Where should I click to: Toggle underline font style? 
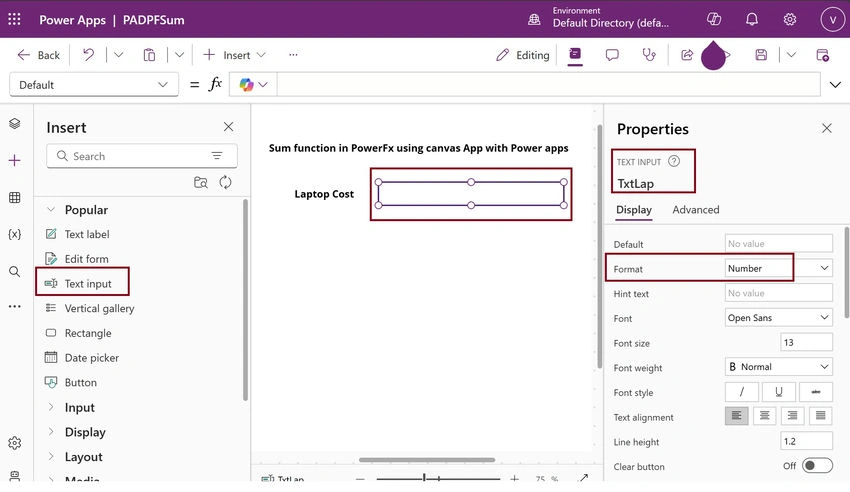[x=778, y=392]
